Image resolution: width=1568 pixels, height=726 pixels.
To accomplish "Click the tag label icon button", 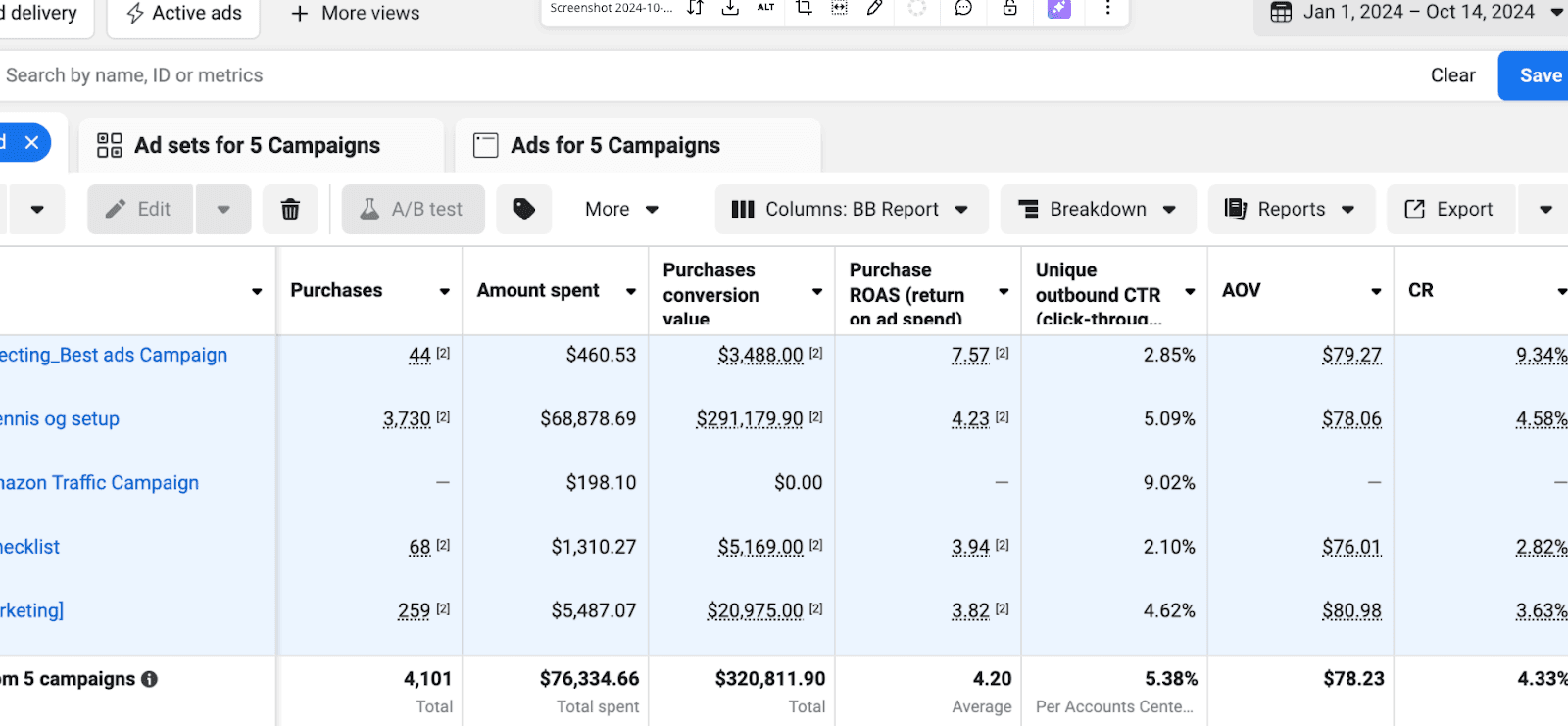I will (x=523, y=210).
